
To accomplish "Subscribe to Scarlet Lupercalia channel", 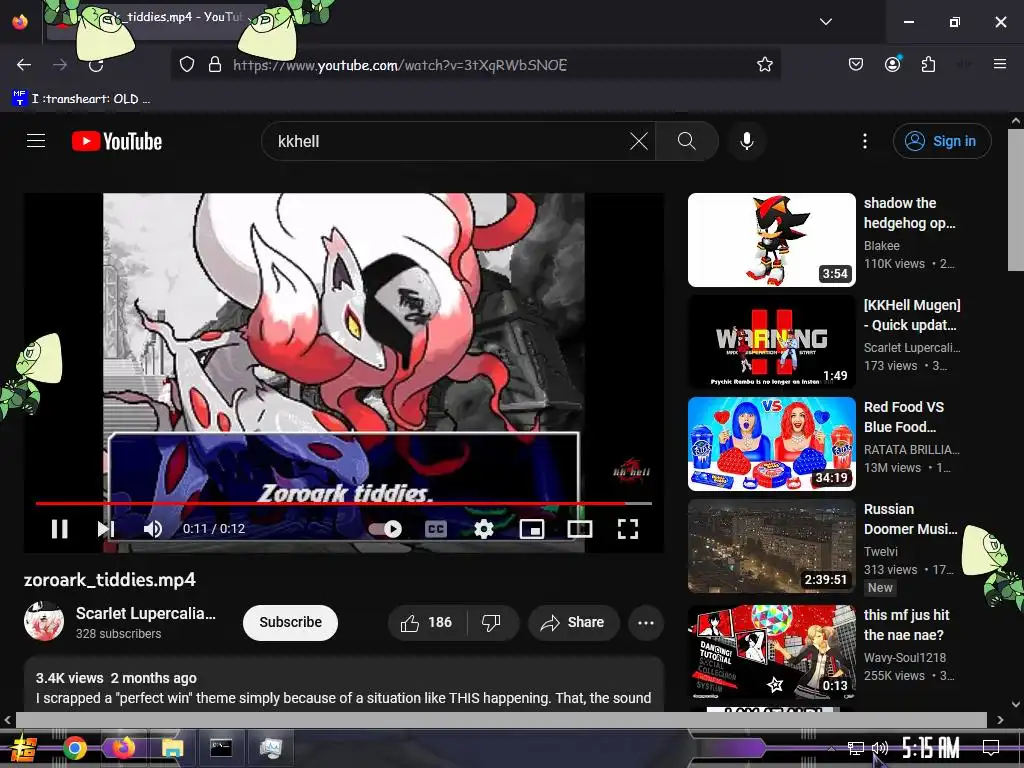I will click(x=291, y=622).
